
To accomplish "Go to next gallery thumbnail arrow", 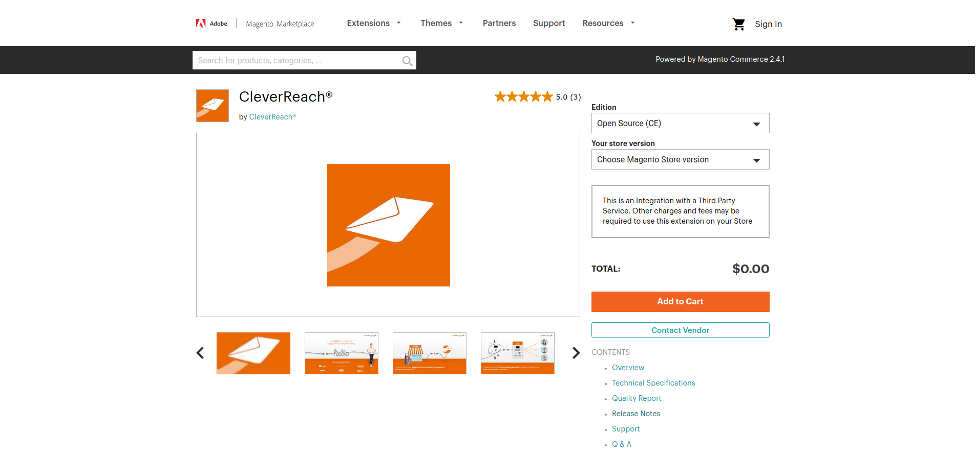I will (575, 353).
